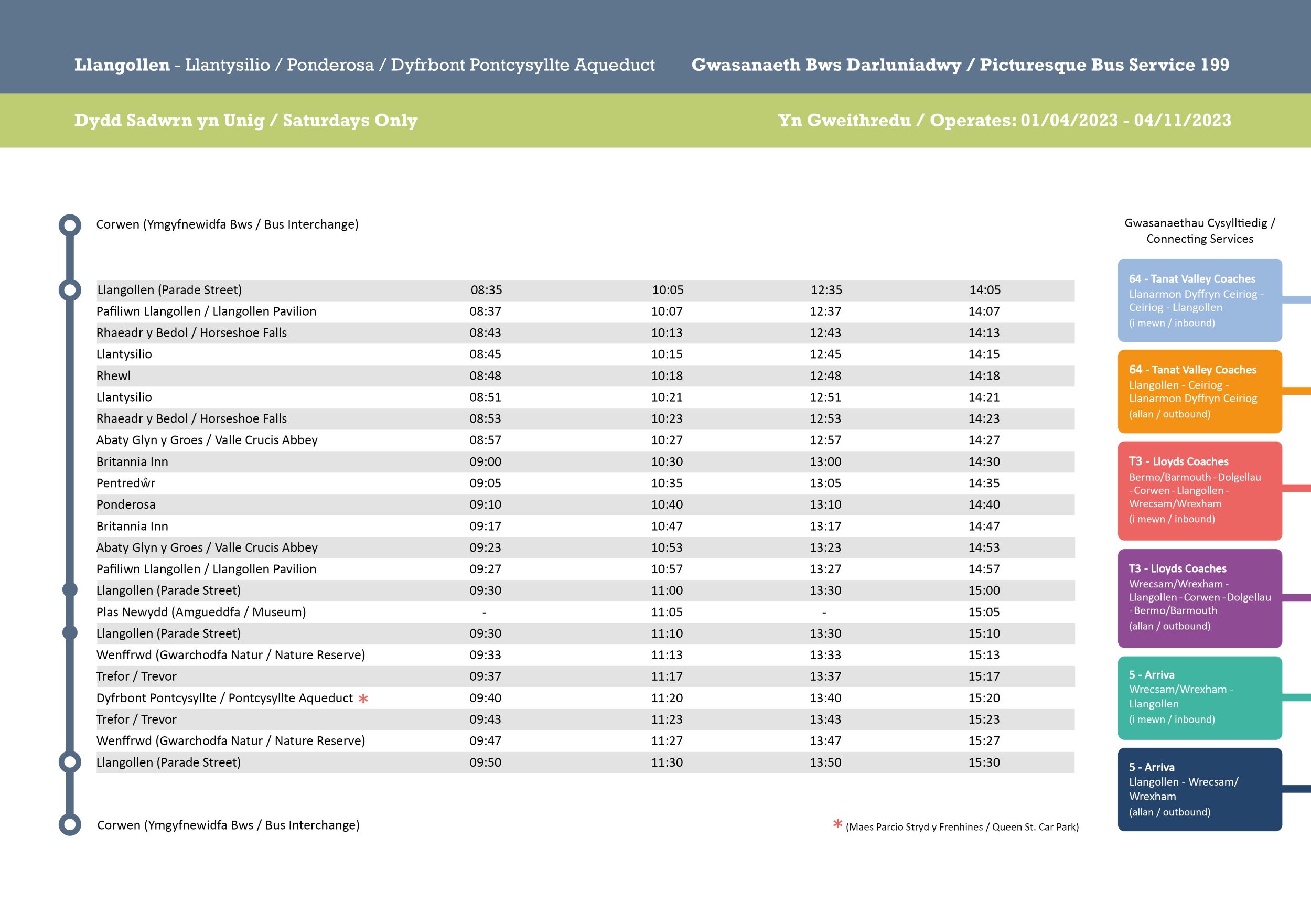This screenshot has height=924, width=1311.
Task: Select the Valle Crucis Abbey row showing 08:57
Action: (x=585, y=440)
